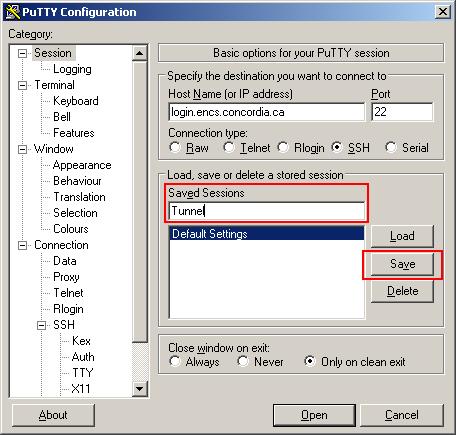Save the Tunnel session
Viewport: 456px width, 435px height.
coord(402,264)
